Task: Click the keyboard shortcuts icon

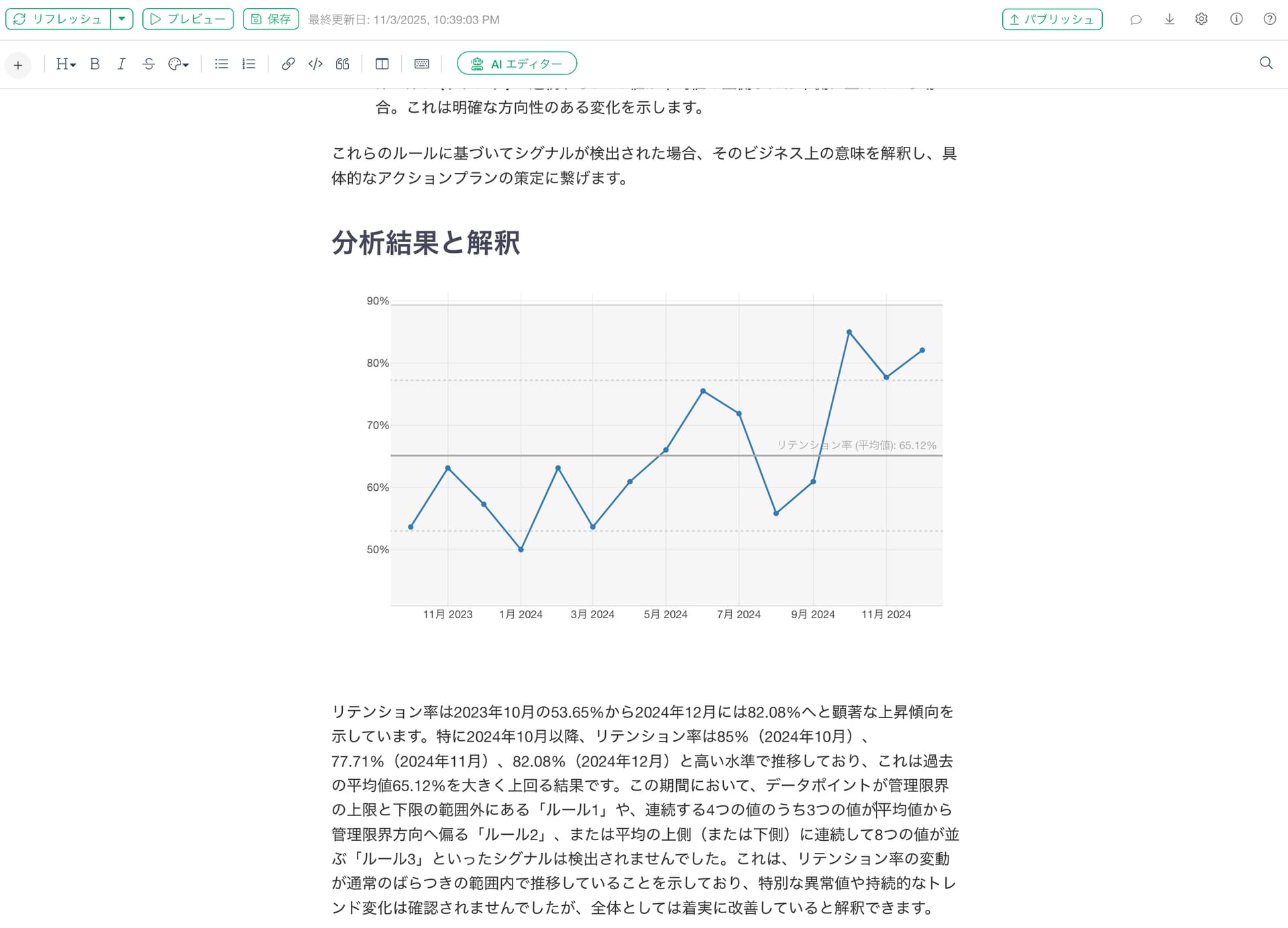Action: [x=421, y=64]
